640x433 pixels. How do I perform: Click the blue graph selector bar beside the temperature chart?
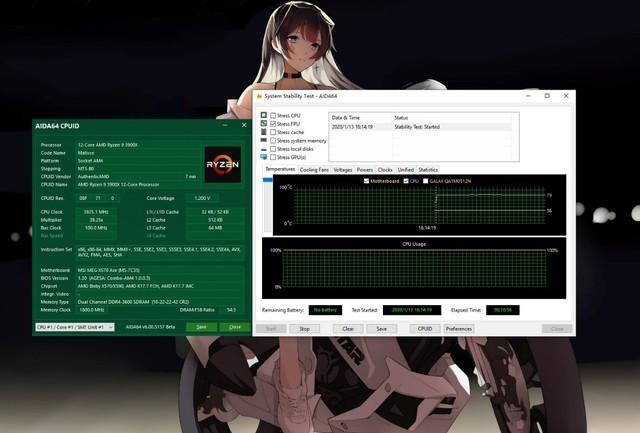coord(267,180)
